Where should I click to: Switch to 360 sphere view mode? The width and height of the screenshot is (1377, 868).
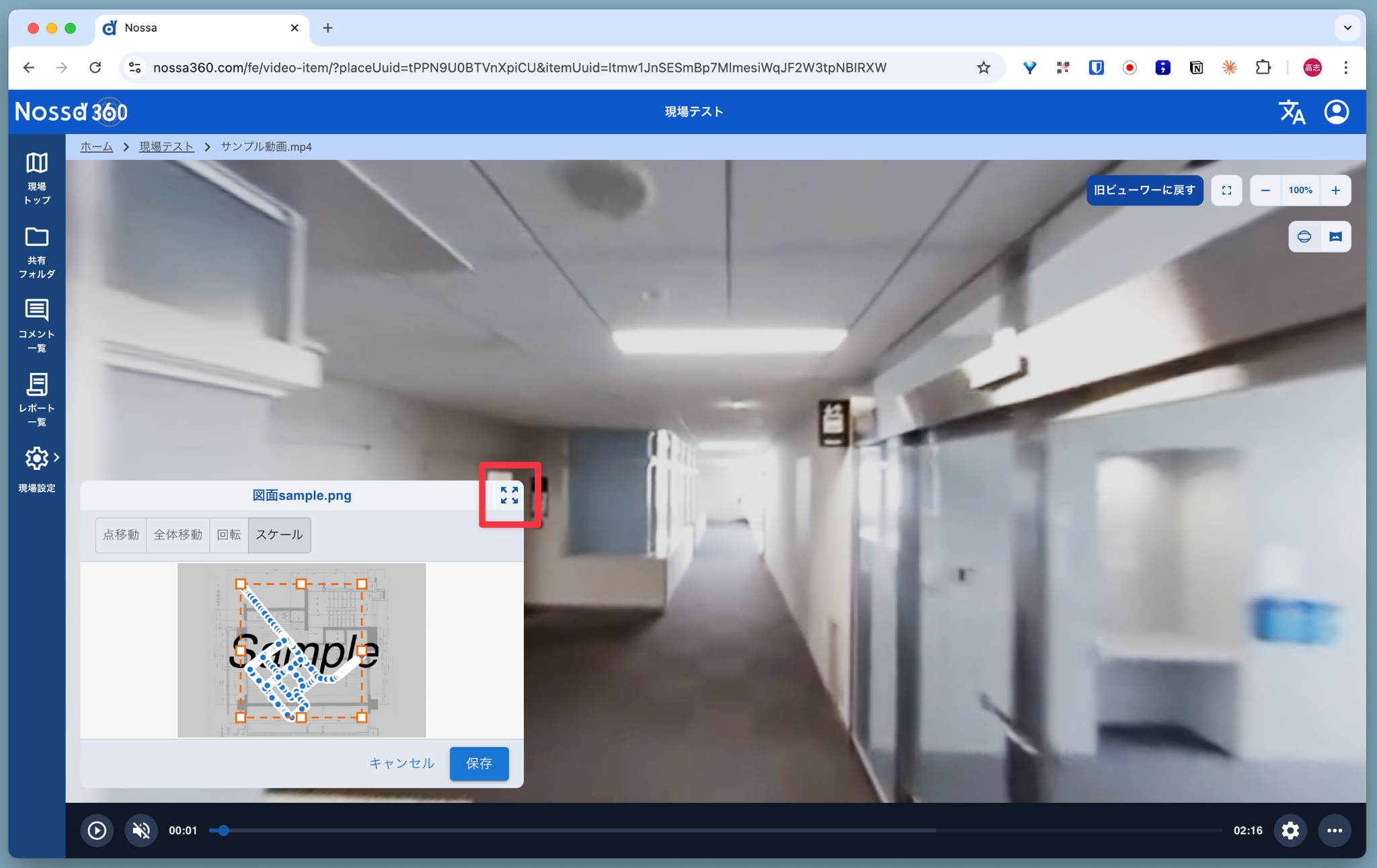pyautogui.click(x=1304, y=237)
